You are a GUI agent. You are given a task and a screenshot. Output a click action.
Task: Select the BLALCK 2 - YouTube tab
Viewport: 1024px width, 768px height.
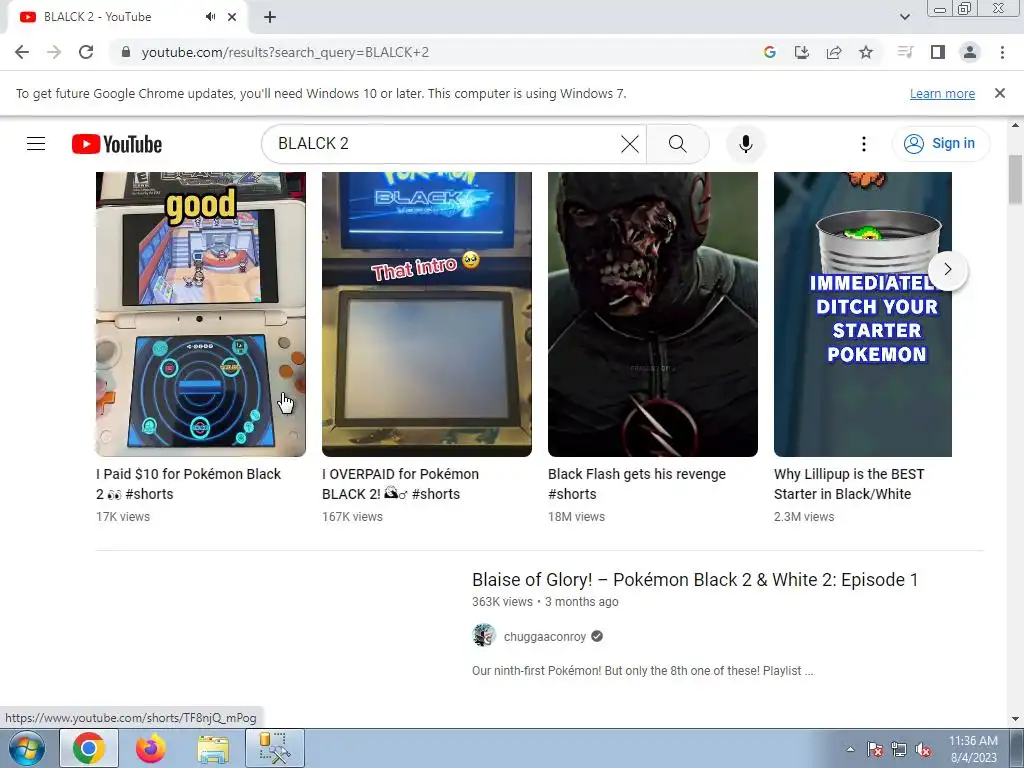tap(127, 17)
